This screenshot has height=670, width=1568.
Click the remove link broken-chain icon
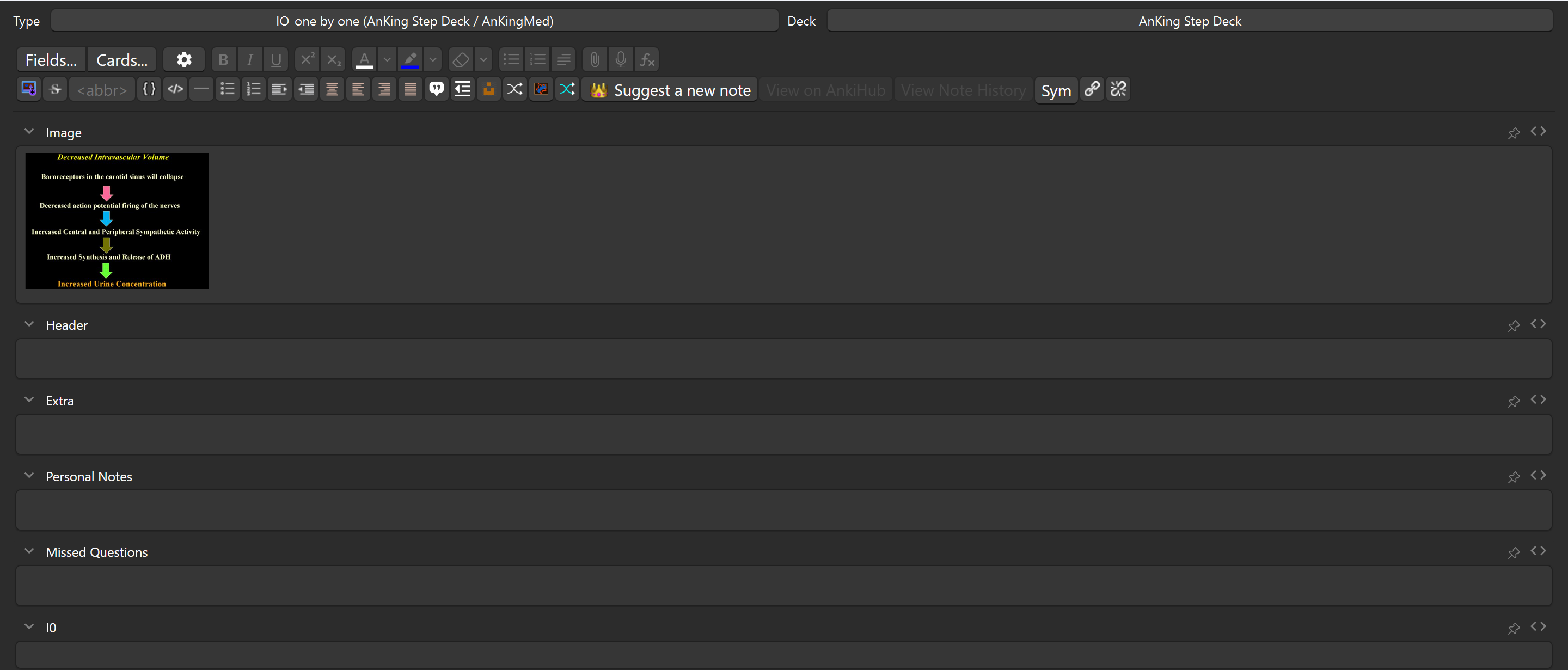coord(1118,89)
